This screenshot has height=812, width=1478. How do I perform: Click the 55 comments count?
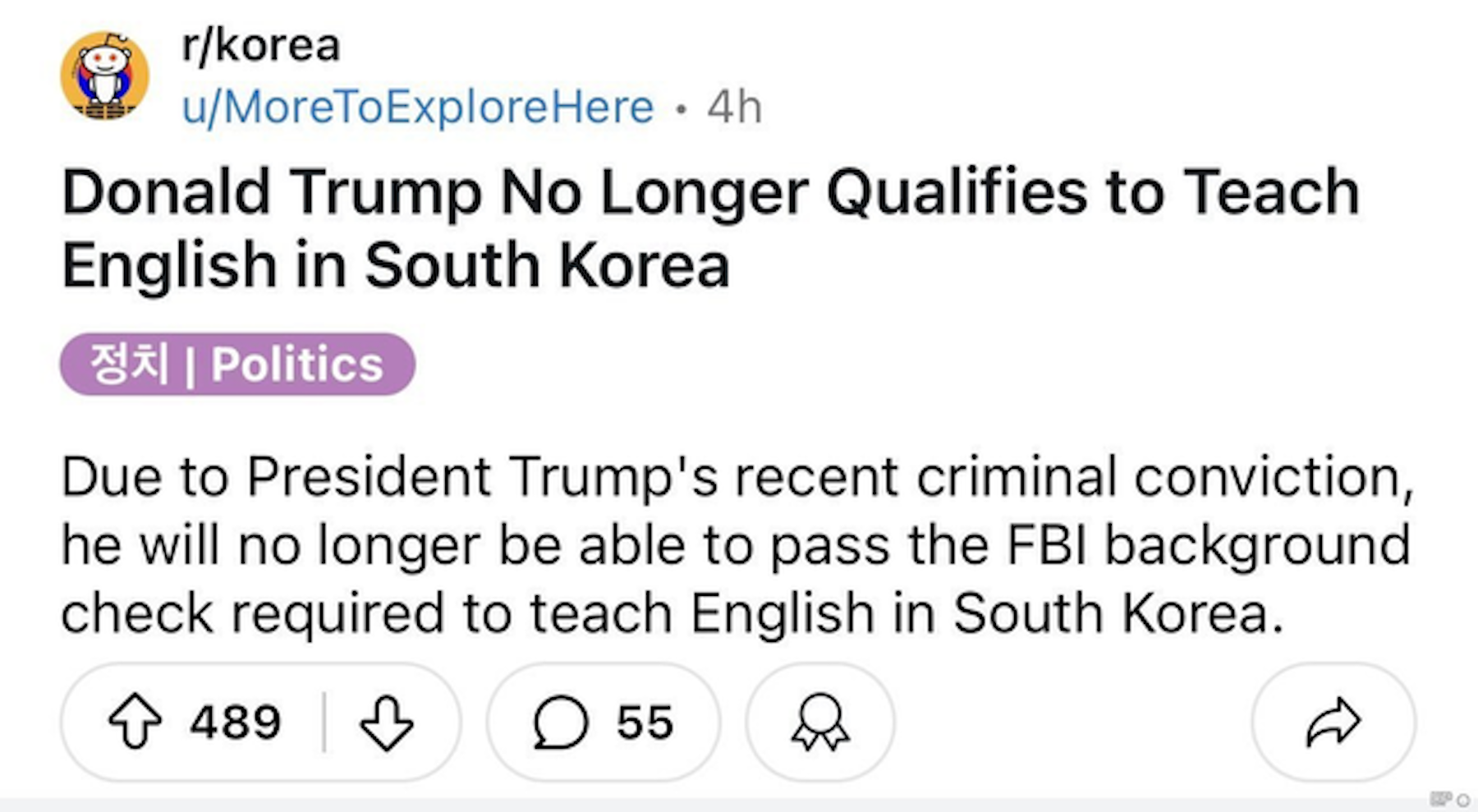click(645, 723)
